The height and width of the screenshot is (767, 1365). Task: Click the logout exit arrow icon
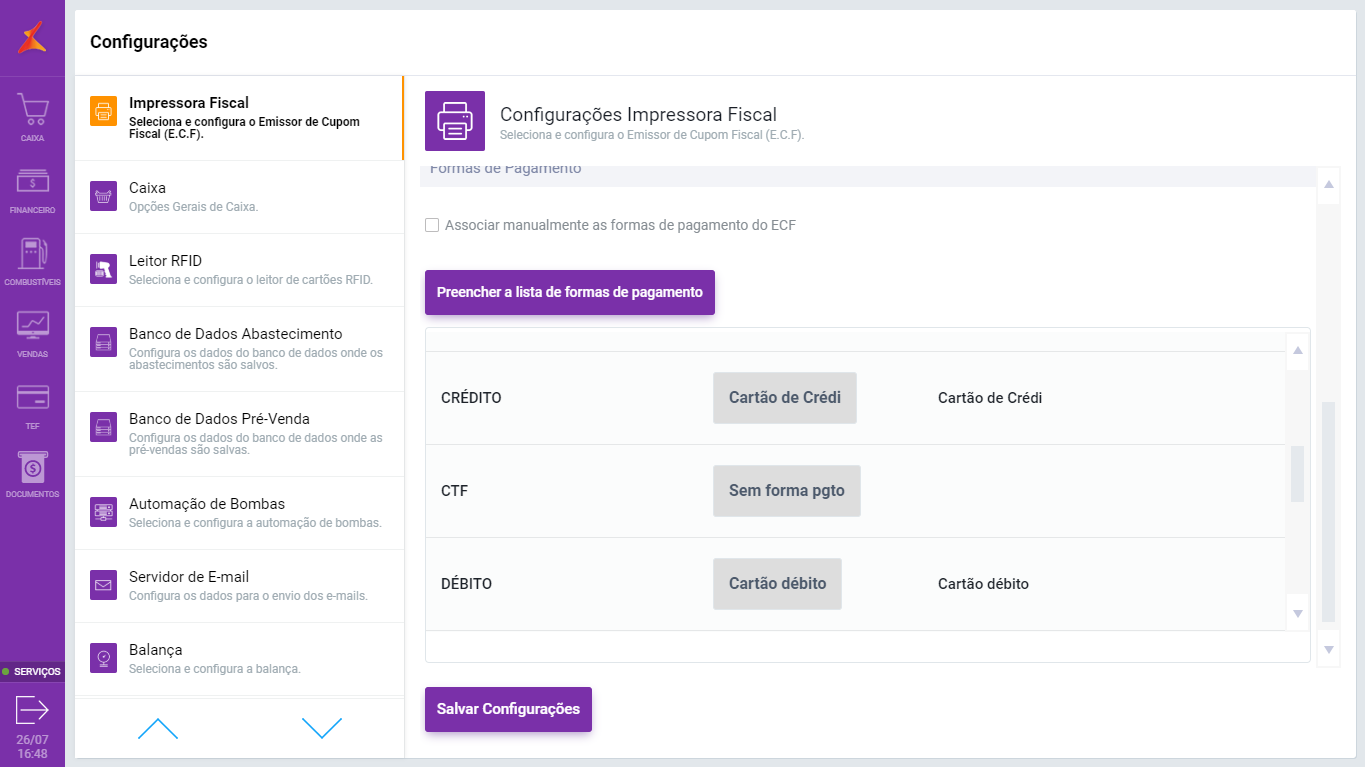pos(32,710)
